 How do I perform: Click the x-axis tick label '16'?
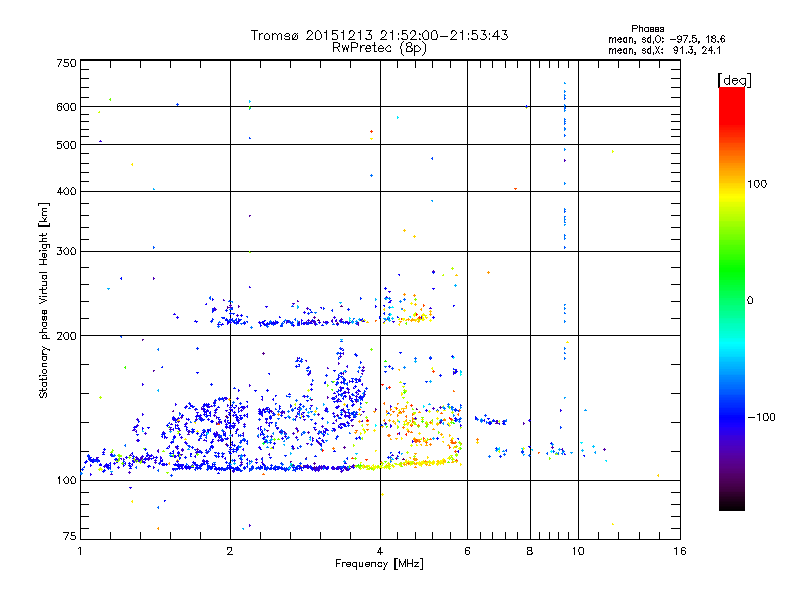coord(680,551)
